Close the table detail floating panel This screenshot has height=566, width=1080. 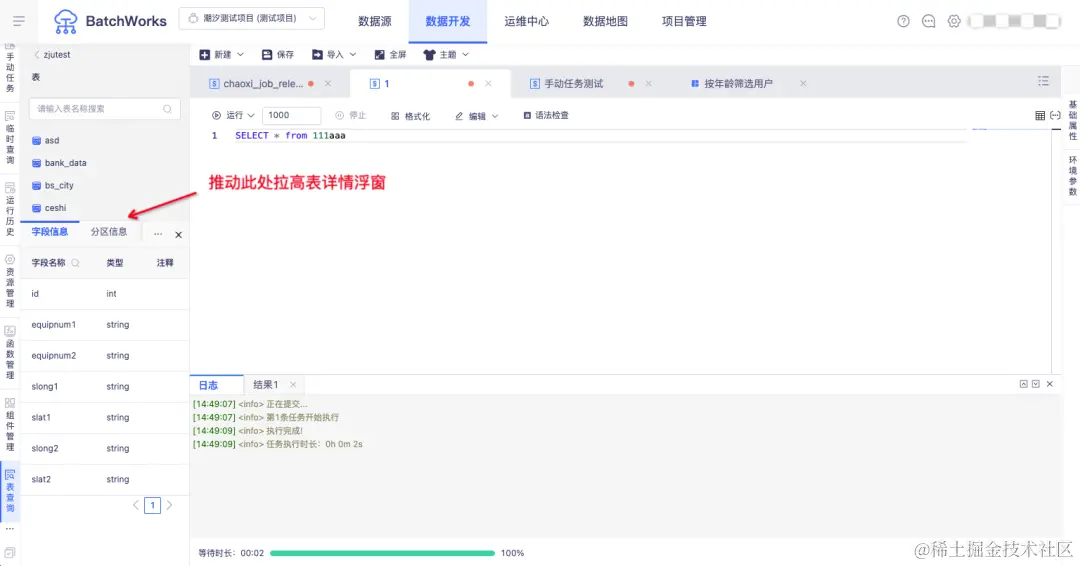click(x=178, y=235)
